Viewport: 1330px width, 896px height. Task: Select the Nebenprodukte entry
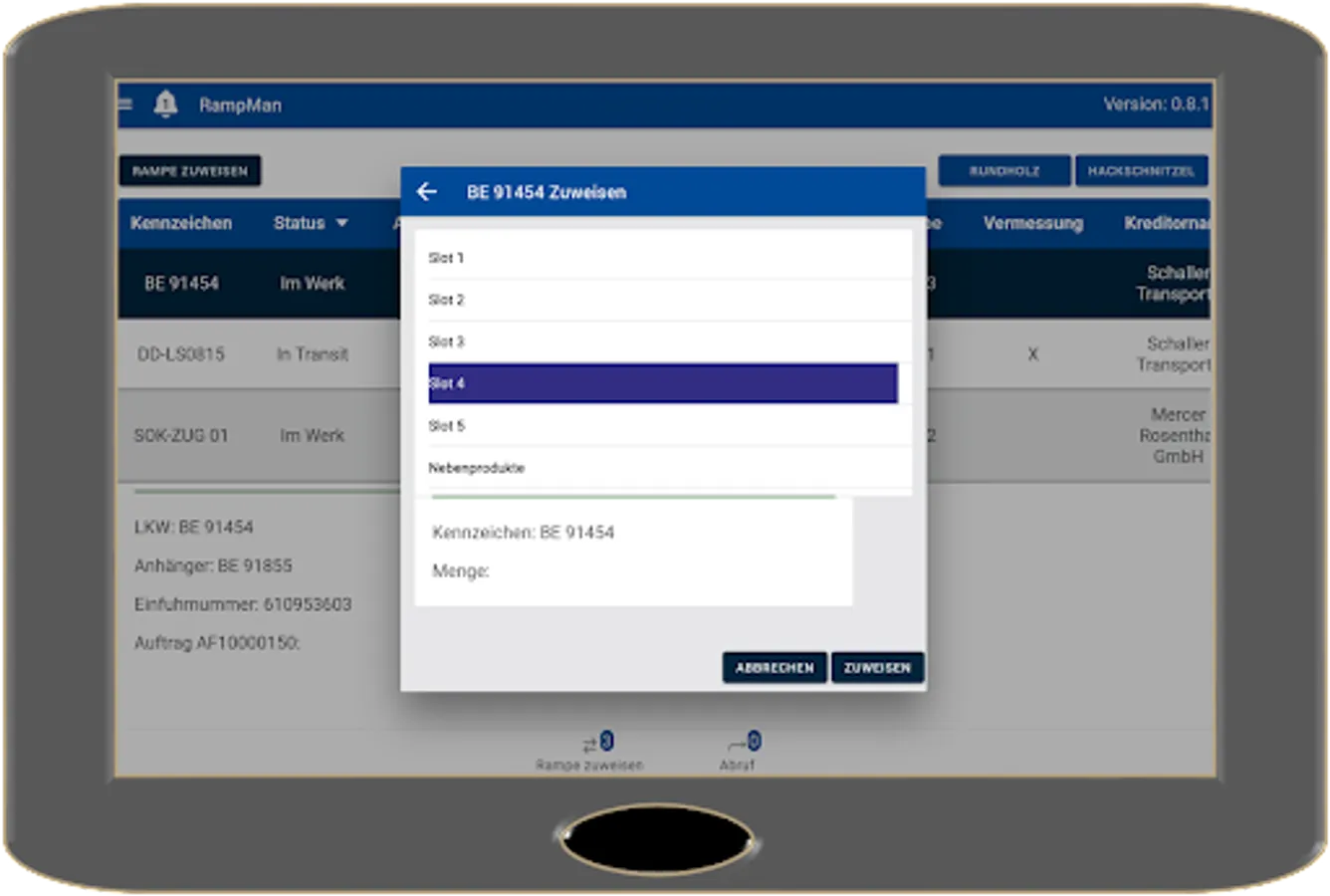pos(661,467)
